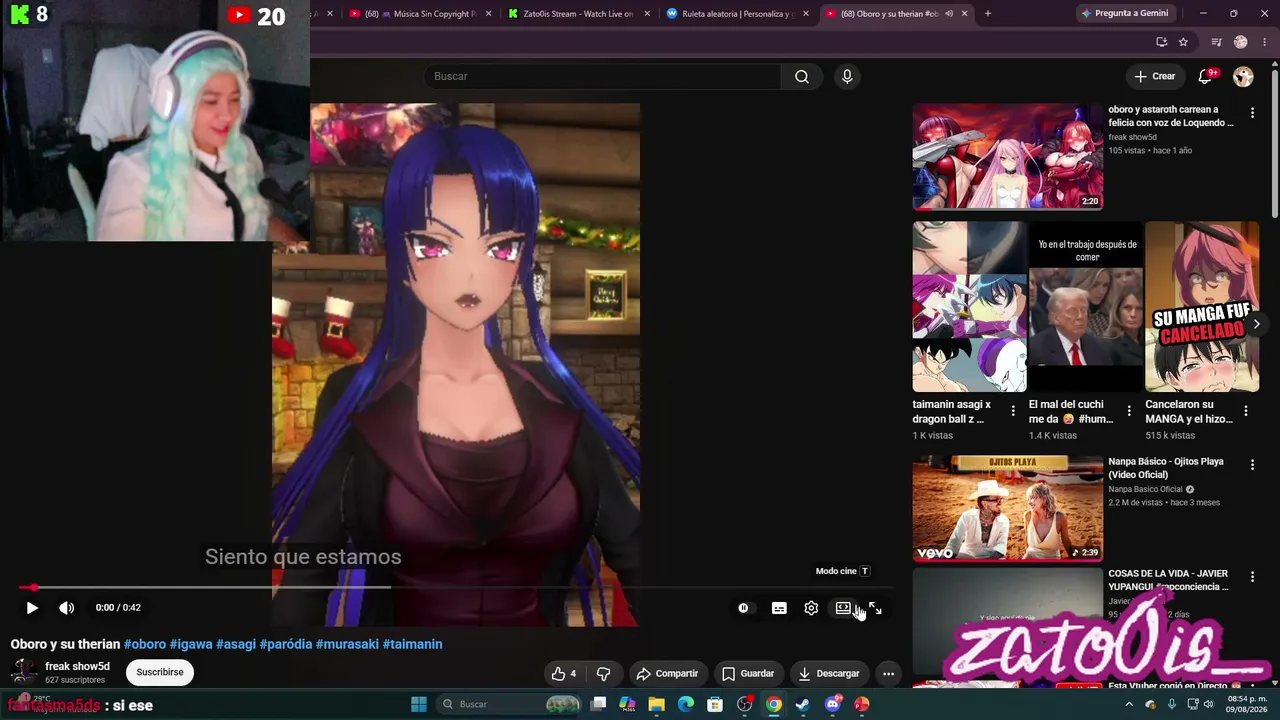
Task: Open the #asagi hashtag link
Action: [x=236, y=644]
